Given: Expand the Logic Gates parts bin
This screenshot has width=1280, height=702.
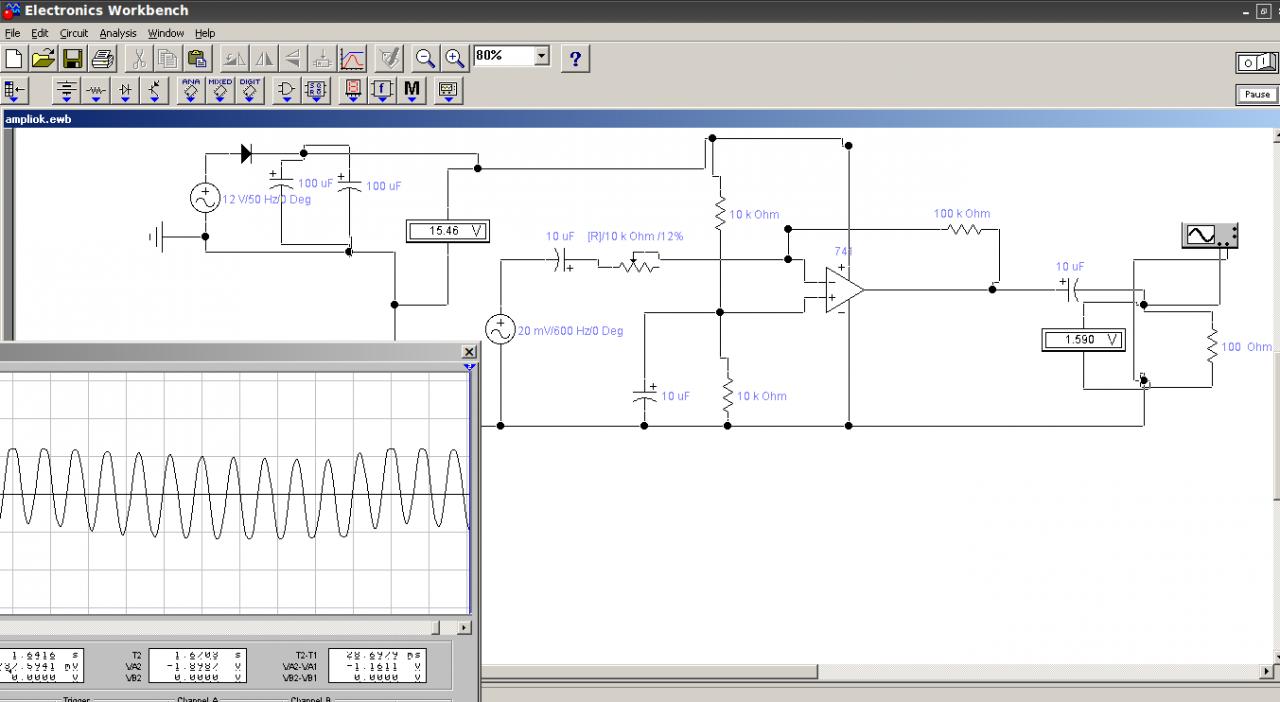Looking at the screenshot, I should click(x=287, y=91).
